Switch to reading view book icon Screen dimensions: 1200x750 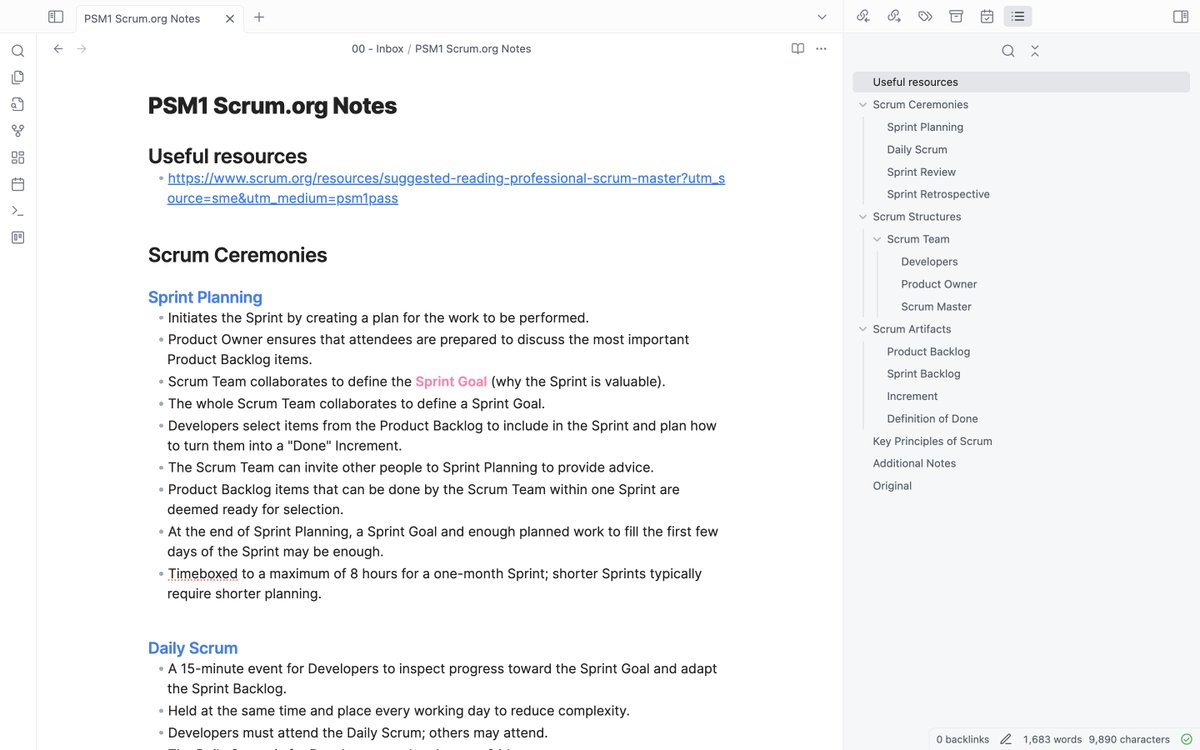(x=797, y=48)
